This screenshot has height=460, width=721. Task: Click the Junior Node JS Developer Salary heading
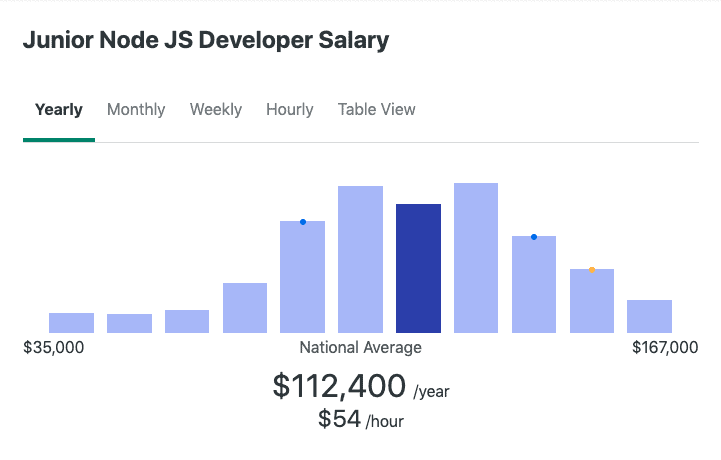pos(206,41)
